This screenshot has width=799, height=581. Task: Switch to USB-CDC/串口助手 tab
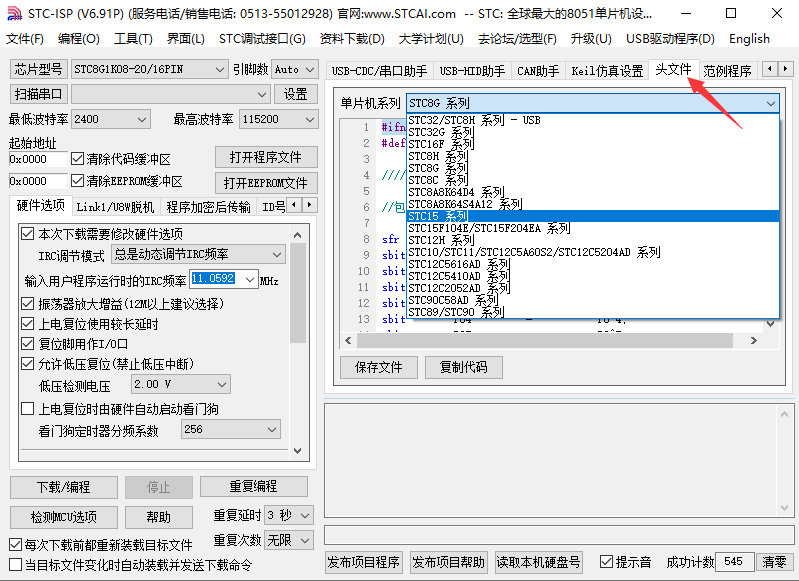(x=379, y=71)
